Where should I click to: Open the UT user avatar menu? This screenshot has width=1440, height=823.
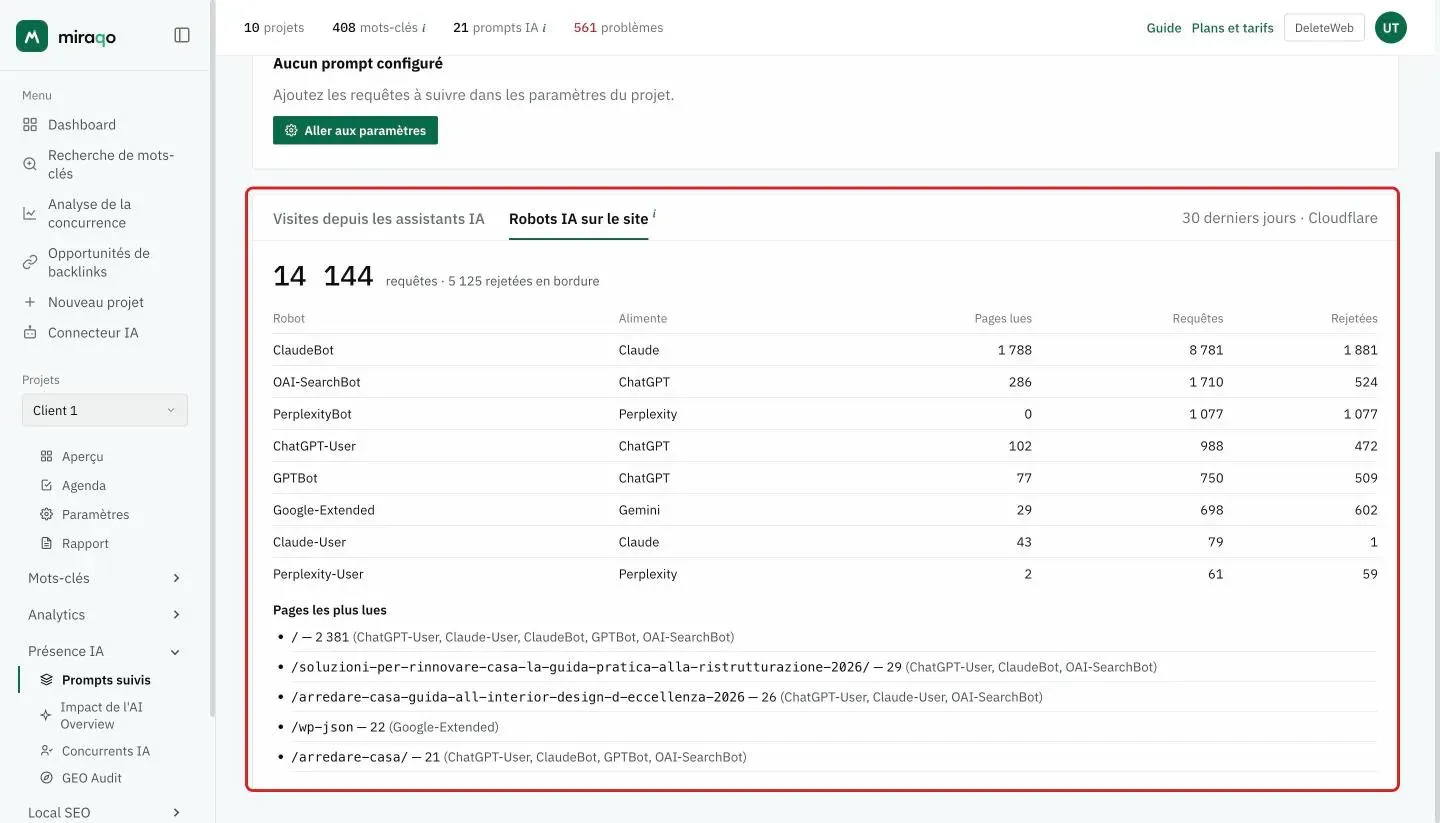click(1391, 28)
